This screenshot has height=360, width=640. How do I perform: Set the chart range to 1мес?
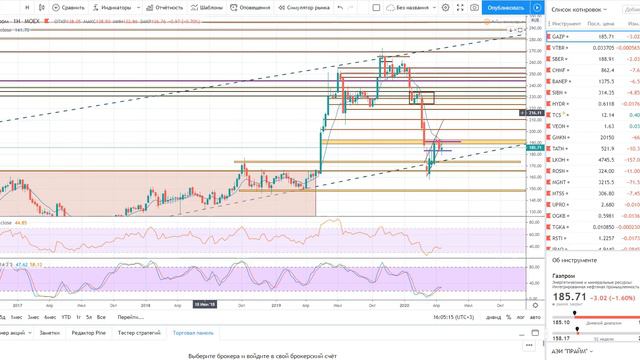16,317
